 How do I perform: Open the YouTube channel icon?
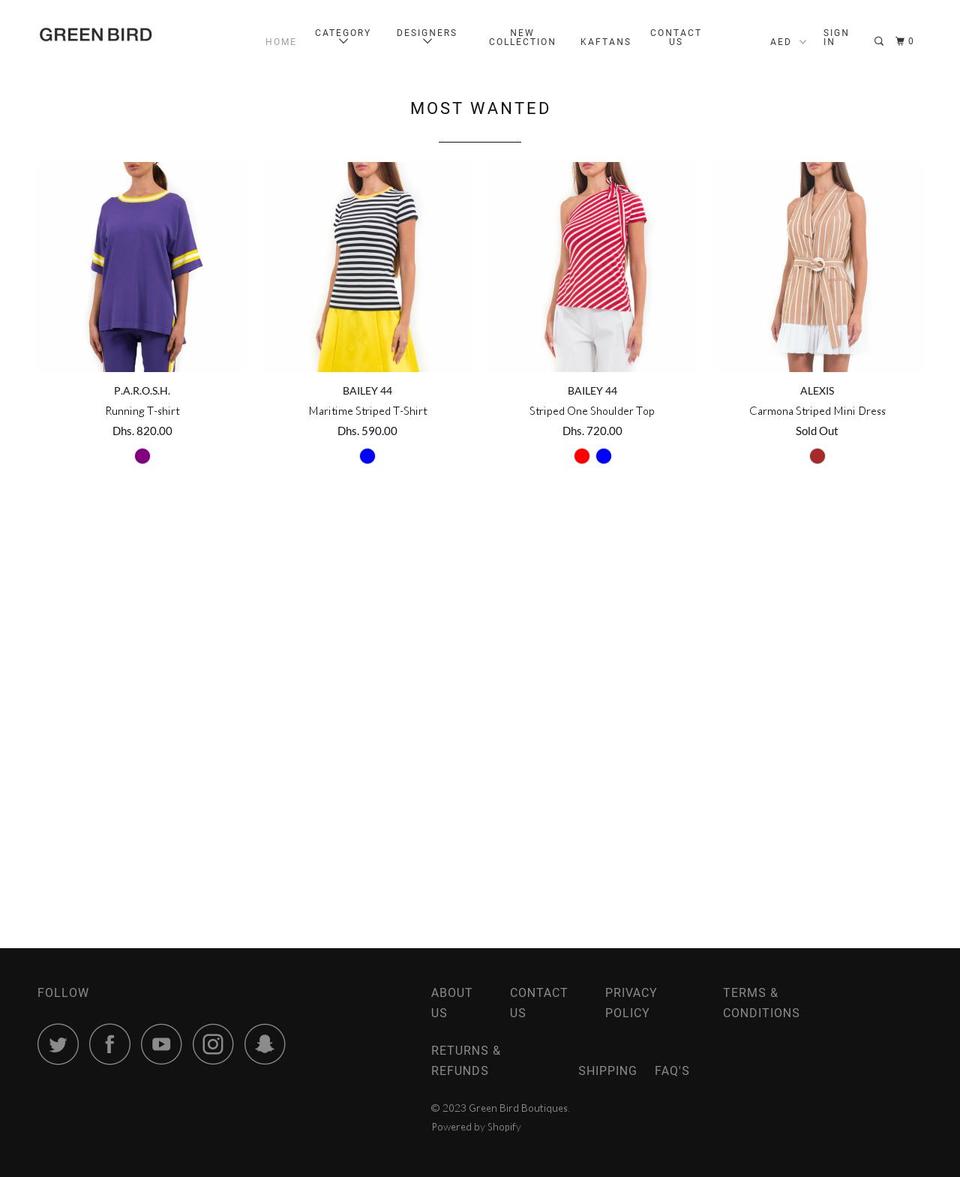click(x=161, y=1044)
